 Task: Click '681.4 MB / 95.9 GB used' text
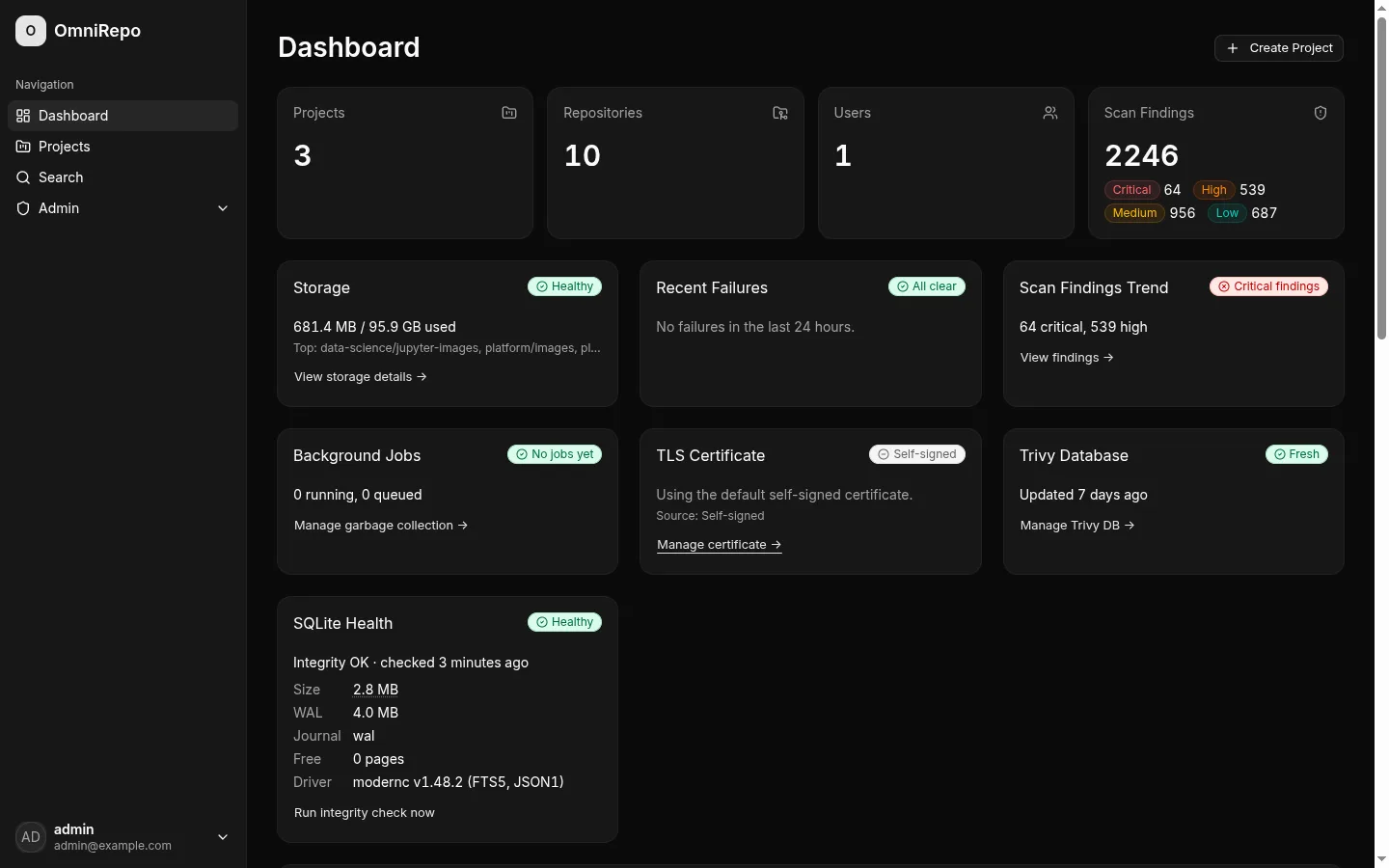(374, 327)
